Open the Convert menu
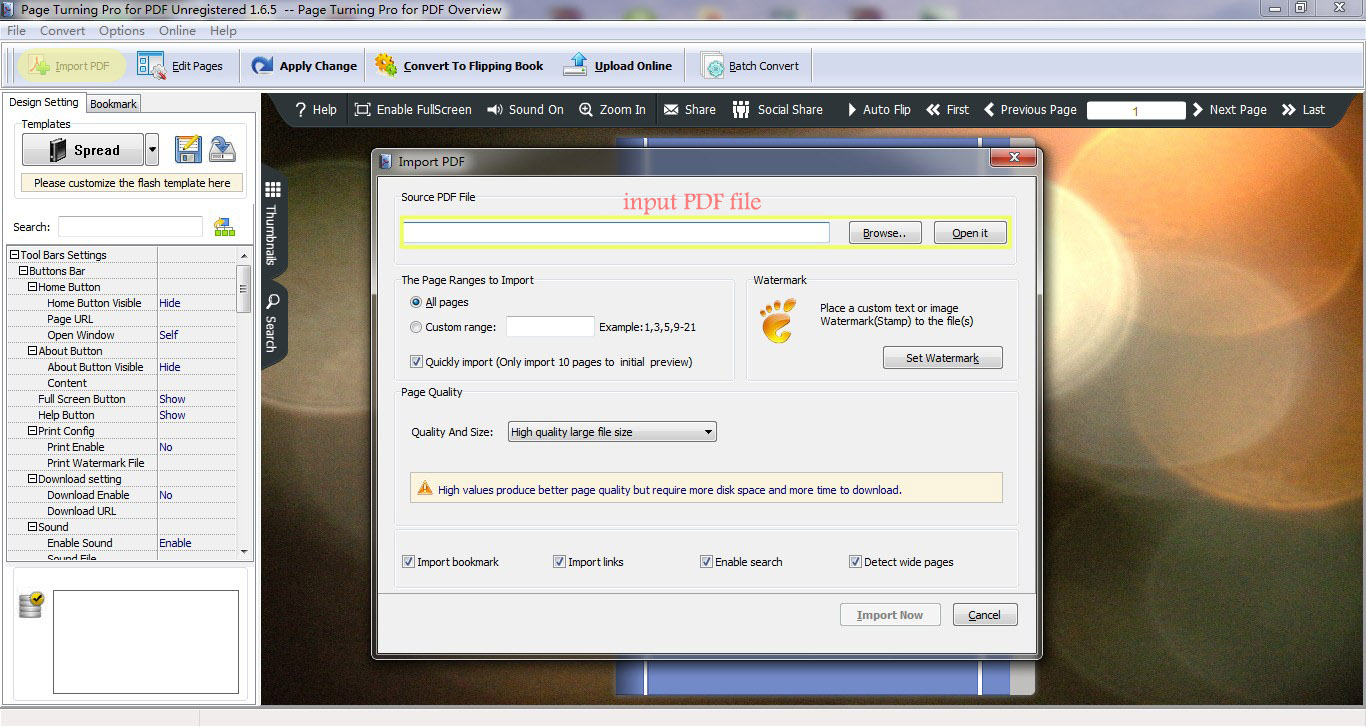 (x=62, y=31)
